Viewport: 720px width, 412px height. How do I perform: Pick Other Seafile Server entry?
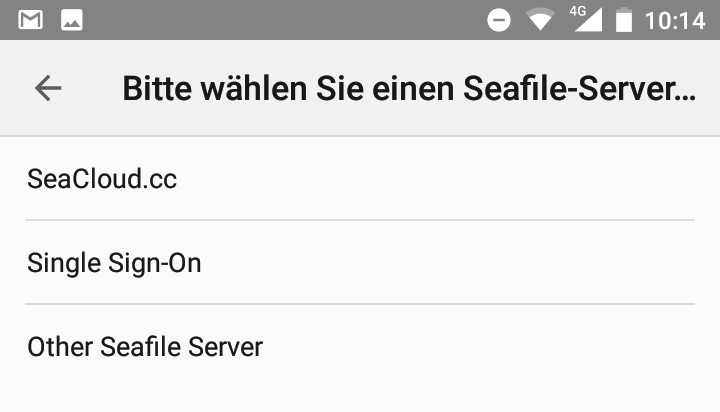[145, 347]
